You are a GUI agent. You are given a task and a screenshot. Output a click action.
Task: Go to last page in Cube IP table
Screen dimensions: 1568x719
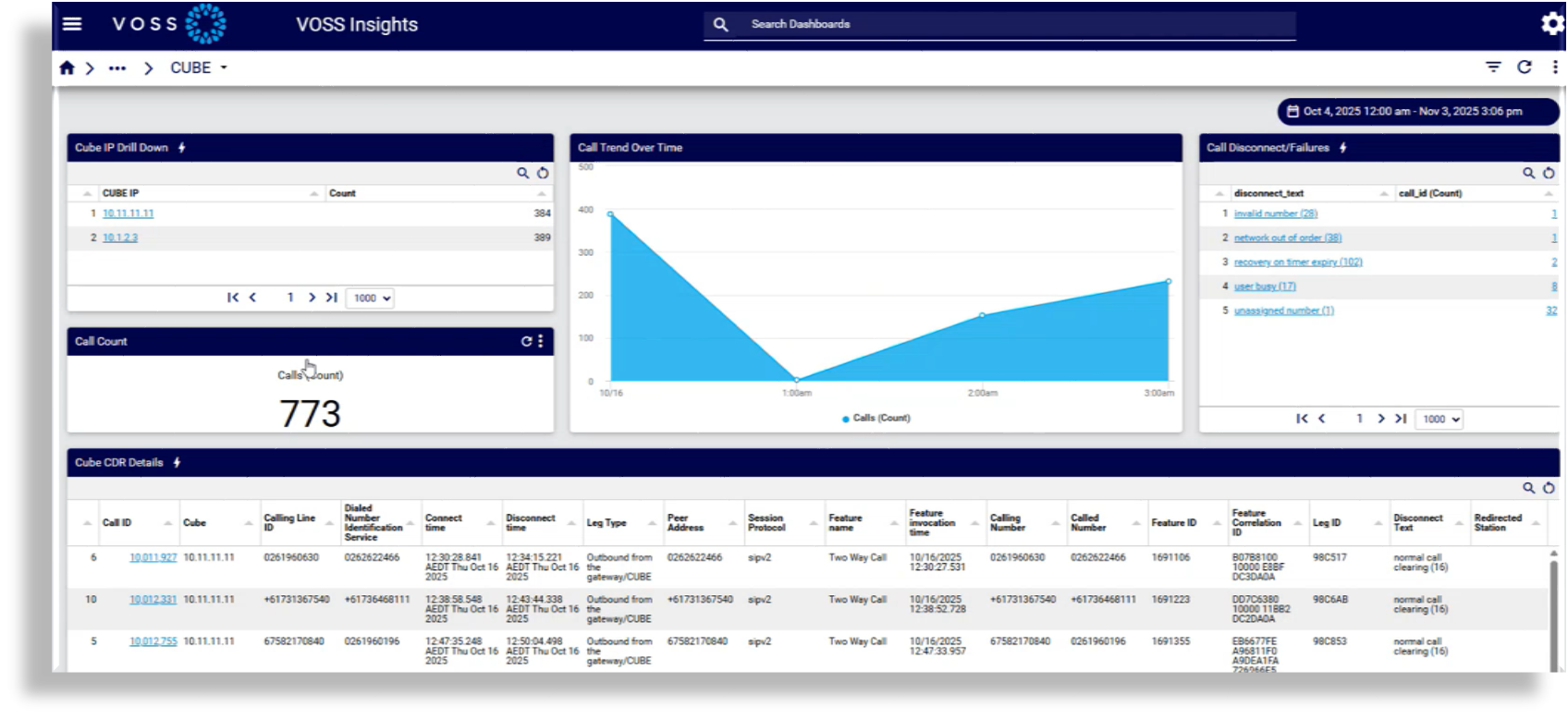[331, 298]
